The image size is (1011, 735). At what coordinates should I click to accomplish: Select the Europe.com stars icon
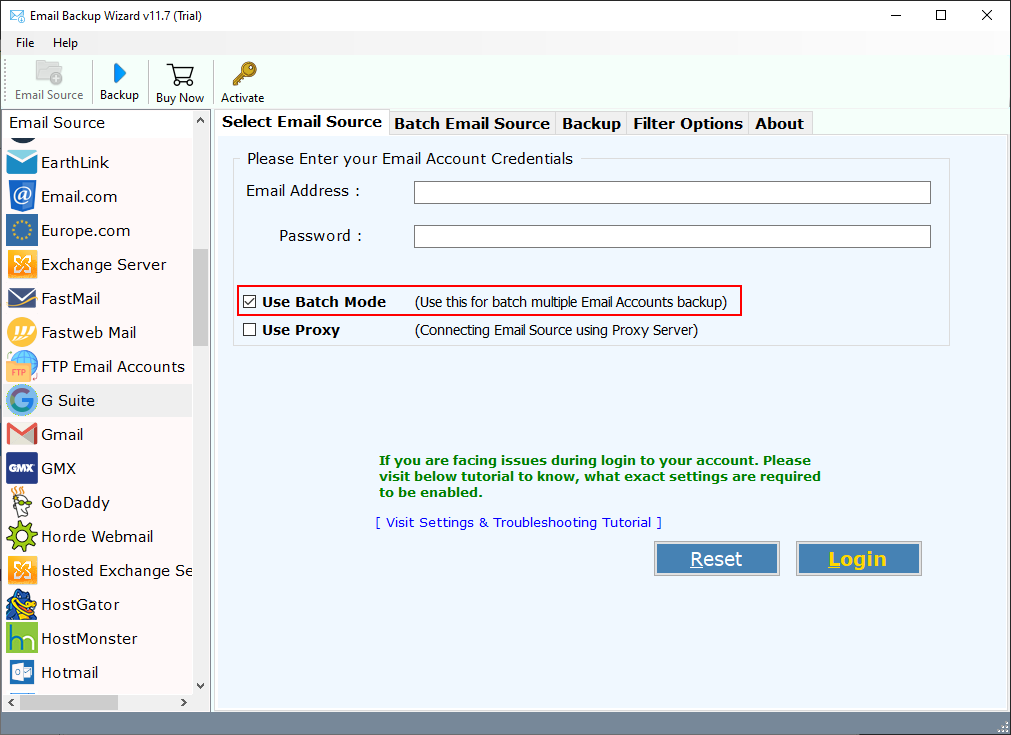(x=22, y=230)
